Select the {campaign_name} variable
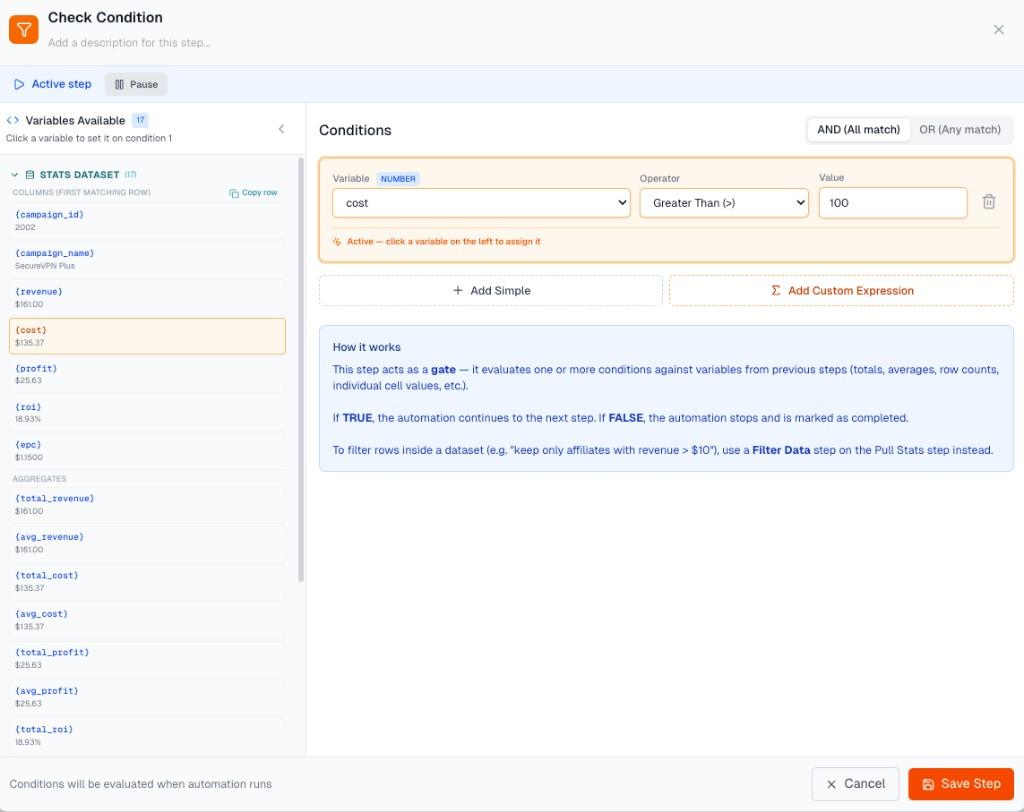This screenshot has height=812, width=1024. [x=148, y=259]
